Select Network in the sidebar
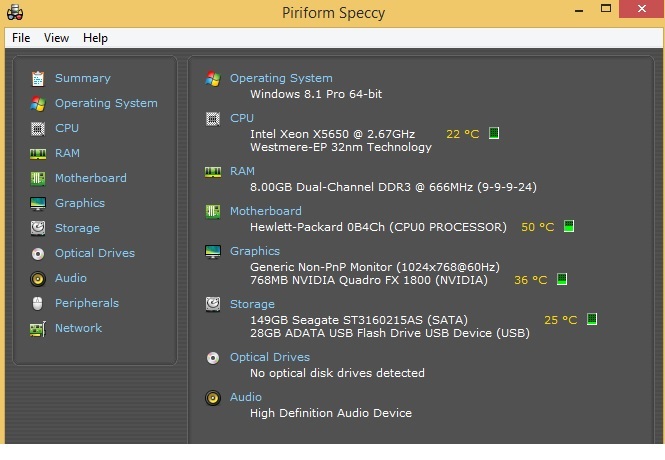The image size is (665, 460). pyautogui.click(x=78, y=328)
